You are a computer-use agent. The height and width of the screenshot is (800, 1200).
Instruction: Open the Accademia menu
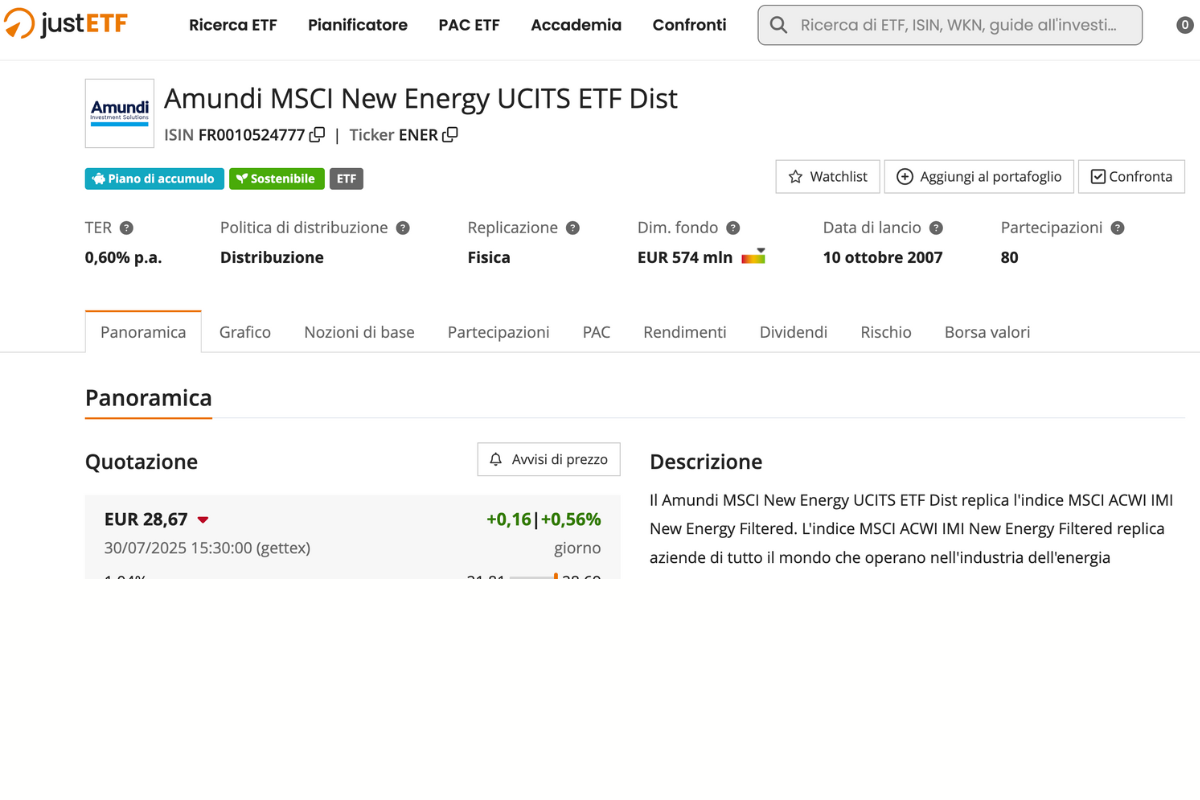(x=576, y=25)
